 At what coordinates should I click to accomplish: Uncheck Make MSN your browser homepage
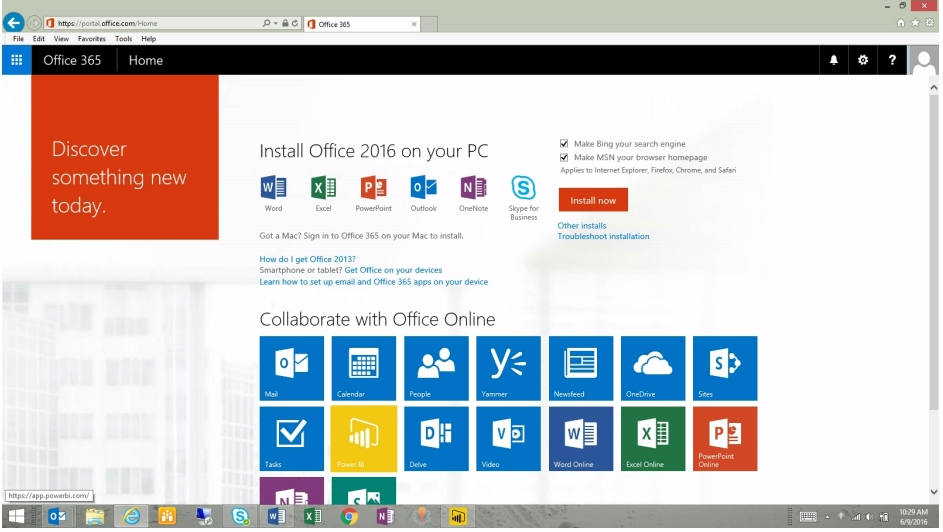click(564, 158)
